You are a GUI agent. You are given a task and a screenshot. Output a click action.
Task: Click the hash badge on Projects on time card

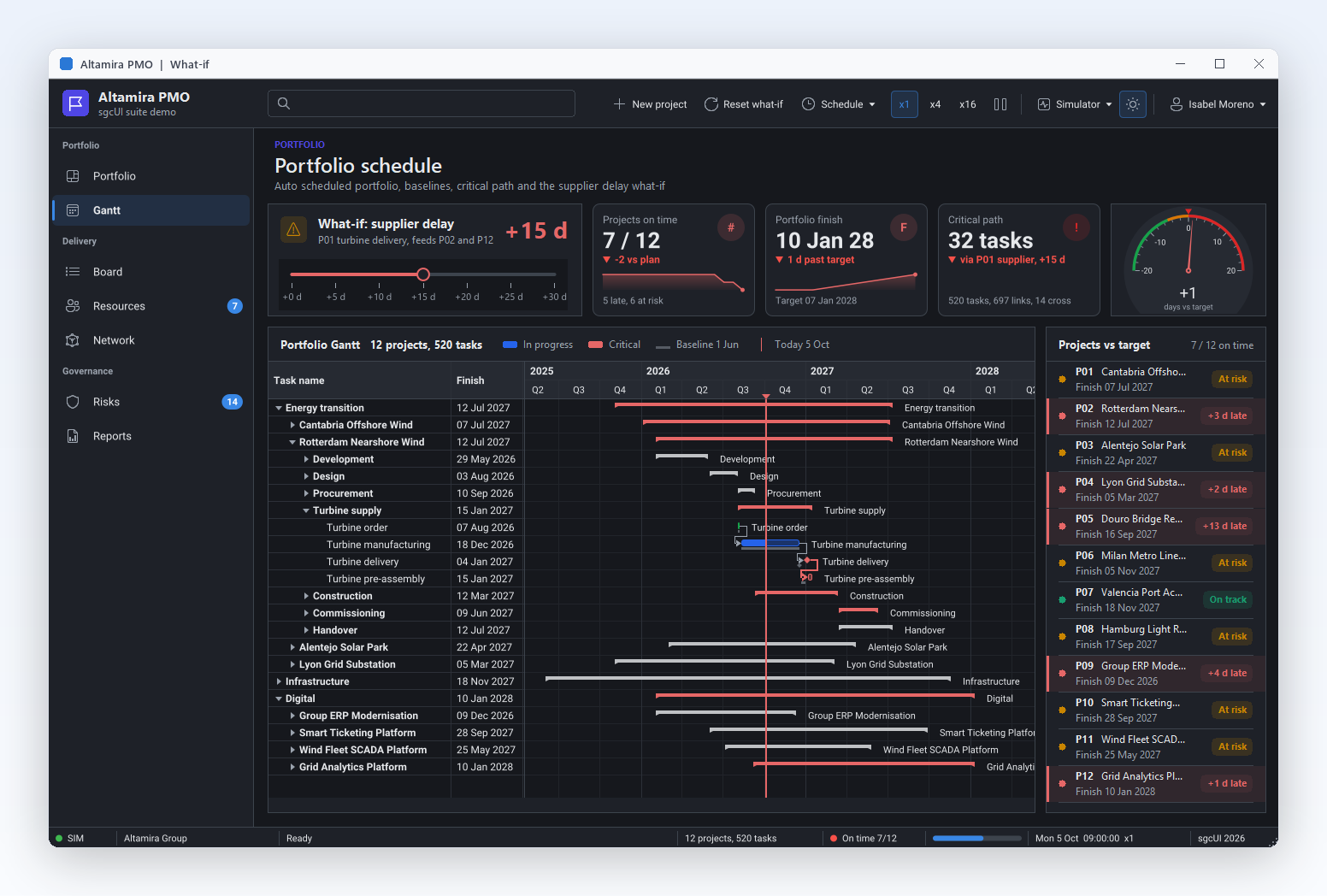(x=731, y=227)
